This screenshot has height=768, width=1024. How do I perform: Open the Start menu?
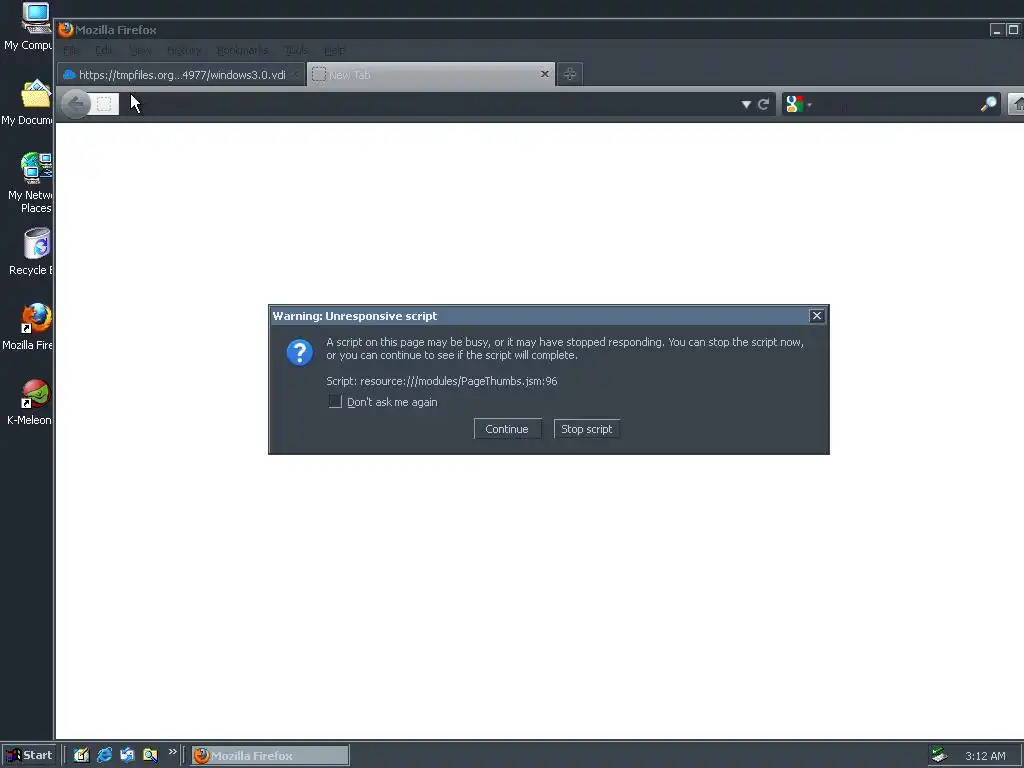(x=29, y=755)
